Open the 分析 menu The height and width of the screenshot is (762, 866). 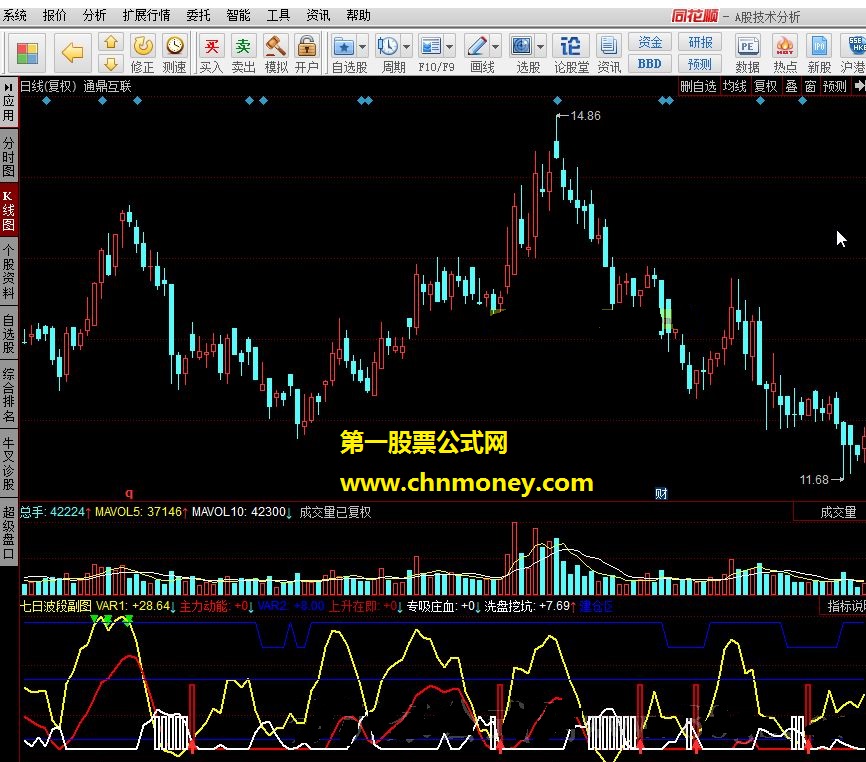(x=94, y=15)
